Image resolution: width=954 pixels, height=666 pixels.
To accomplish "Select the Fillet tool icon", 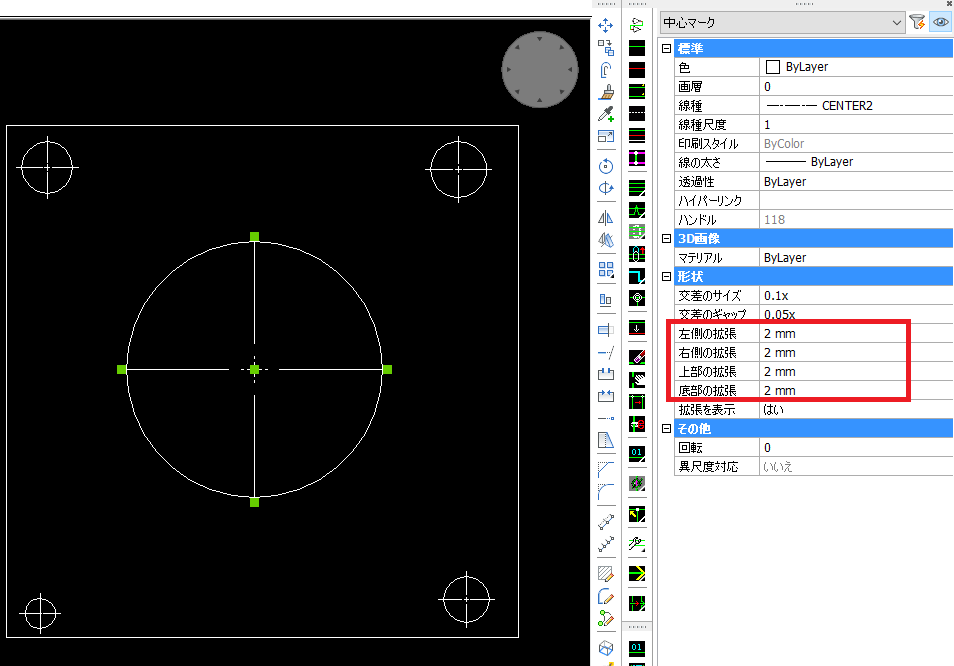I will click(605, 491).
